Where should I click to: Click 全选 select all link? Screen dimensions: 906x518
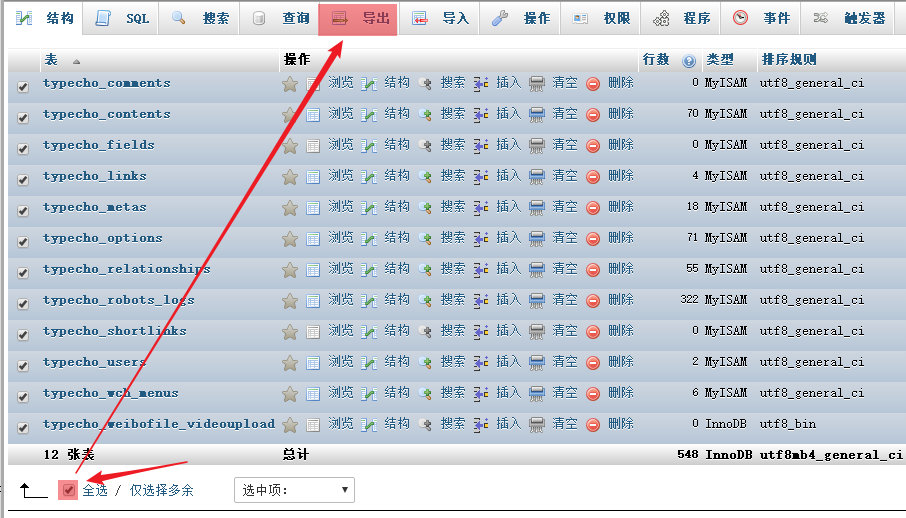click(x=95, y=490)
